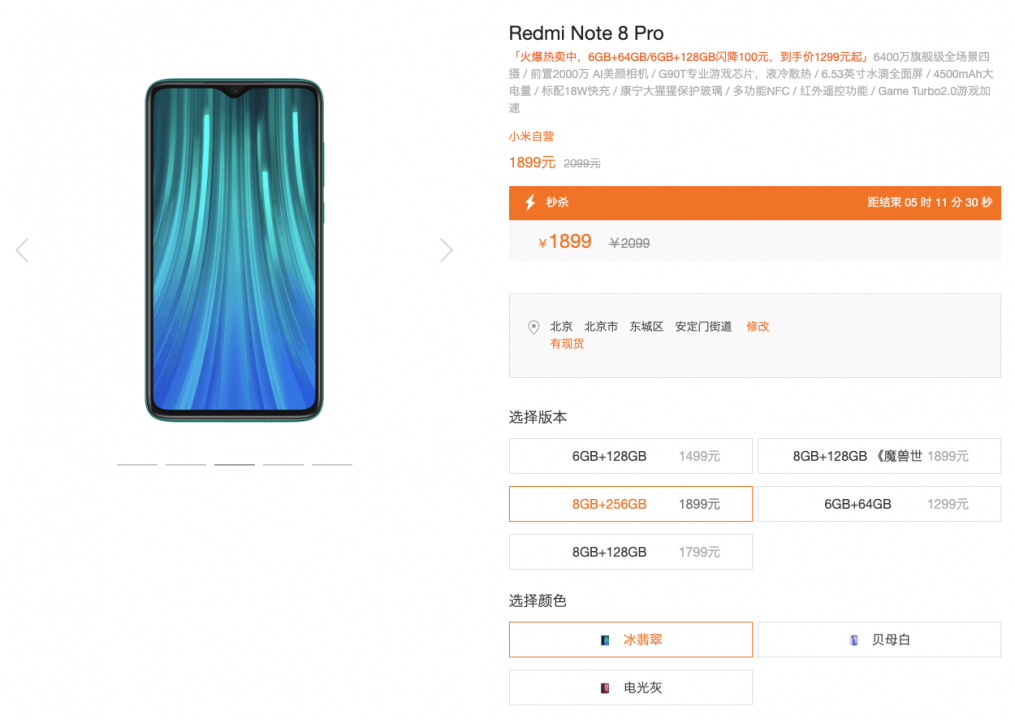Switch to the second image indicator bar

tap(186, 464)
